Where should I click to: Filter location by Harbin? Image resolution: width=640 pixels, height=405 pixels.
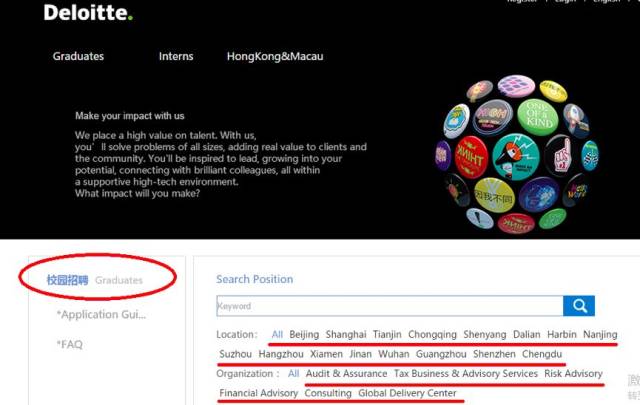click(x=562, y=334)
